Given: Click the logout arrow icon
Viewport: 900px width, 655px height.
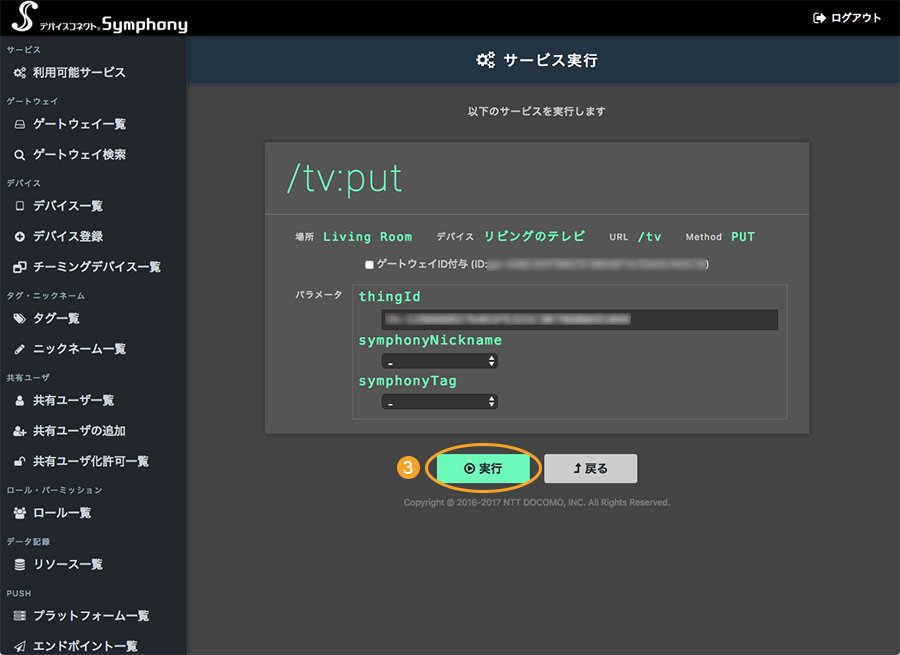Looking at the screenshot, I should 819,18.
